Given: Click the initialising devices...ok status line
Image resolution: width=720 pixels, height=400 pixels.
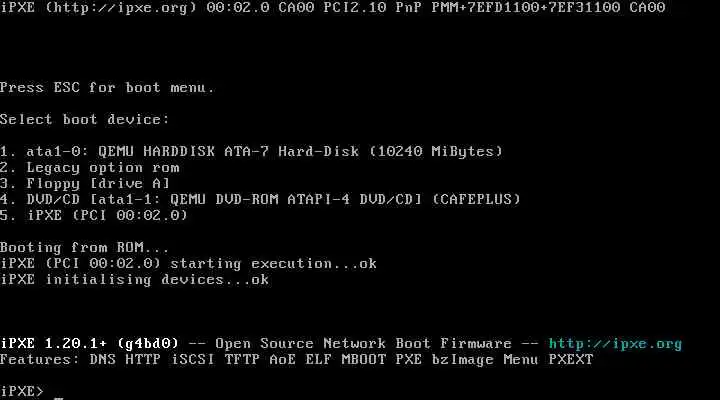Looking at the screenshot, I should 135,280.
